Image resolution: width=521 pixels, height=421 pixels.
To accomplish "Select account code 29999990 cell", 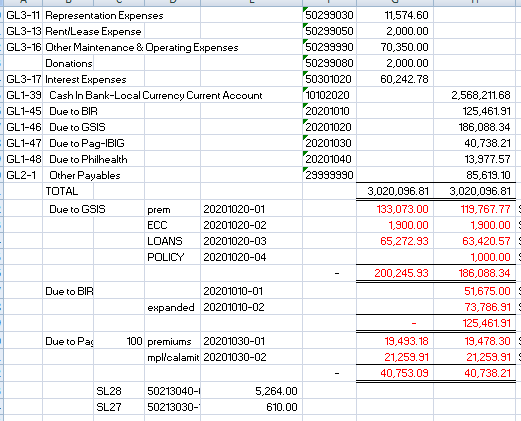I will (x=329, y=175).
